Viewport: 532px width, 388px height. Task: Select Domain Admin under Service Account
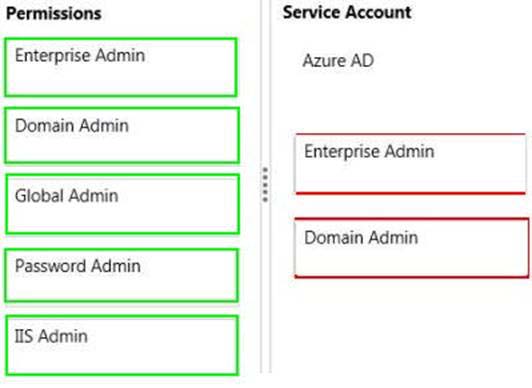coord(412,248)
